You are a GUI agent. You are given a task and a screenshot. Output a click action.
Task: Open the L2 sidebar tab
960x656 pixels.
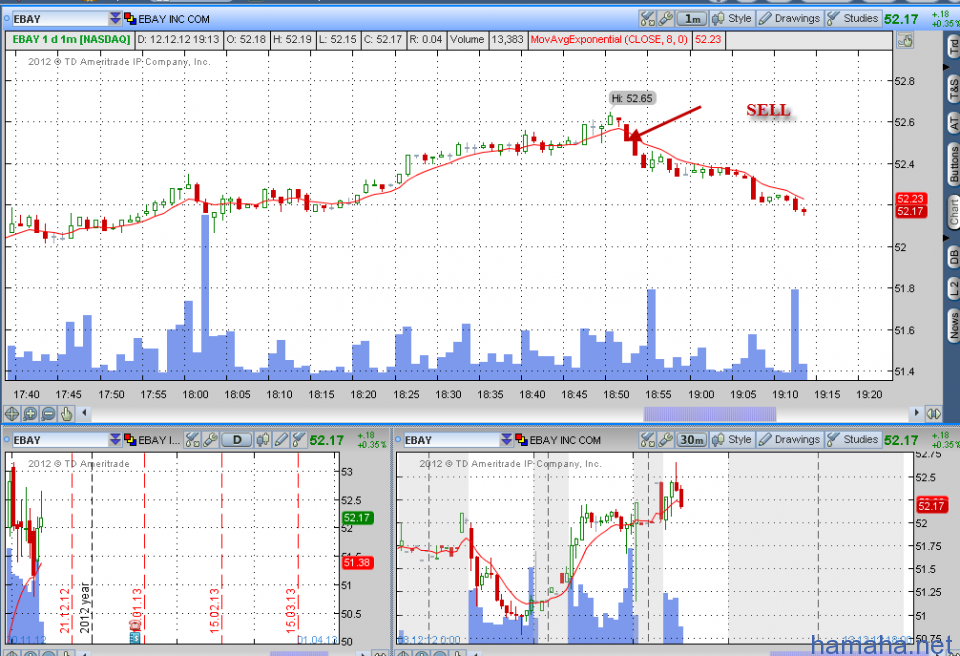tap(953, 289)
